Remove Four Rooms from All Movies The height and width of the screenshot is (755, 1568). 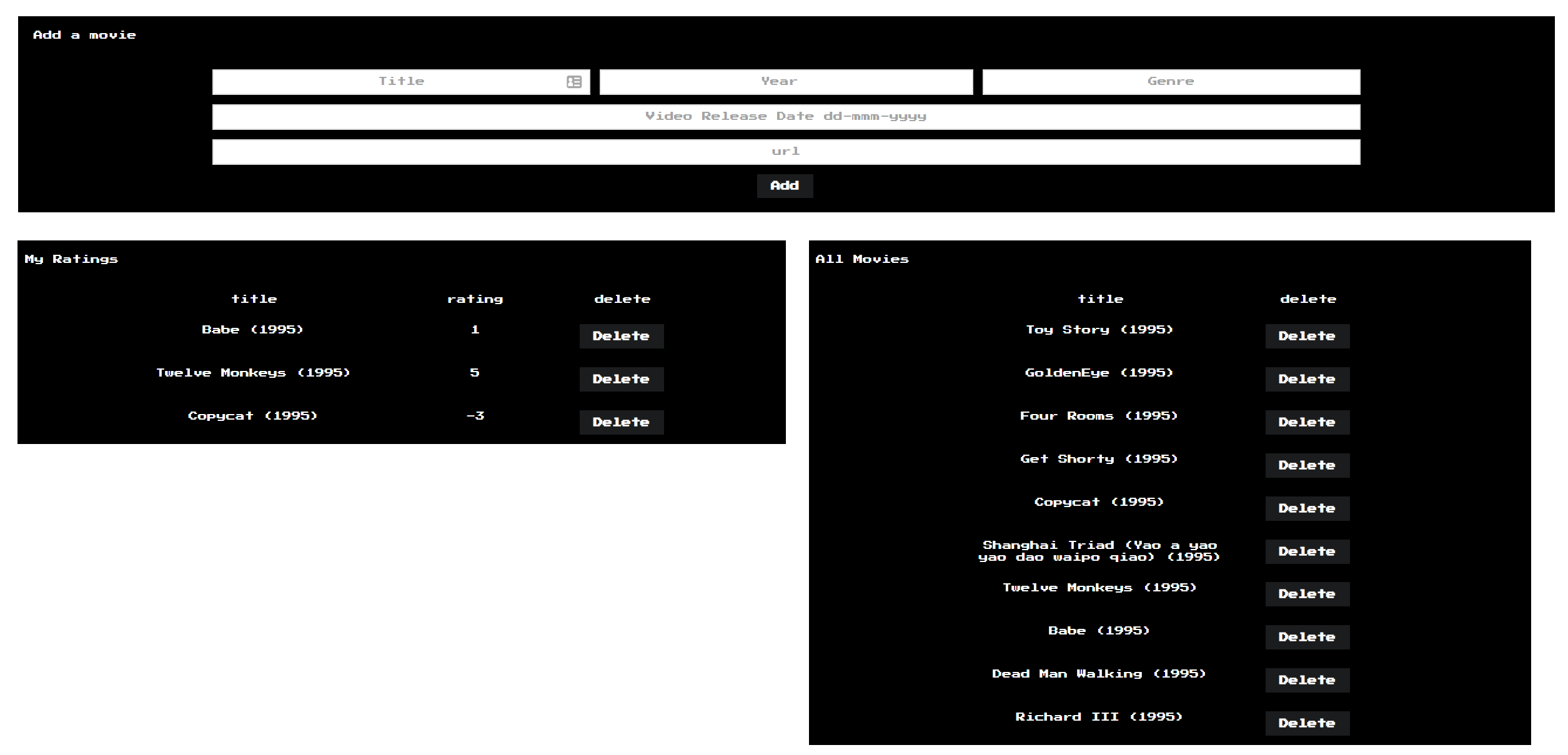[x=1307, y=422]
